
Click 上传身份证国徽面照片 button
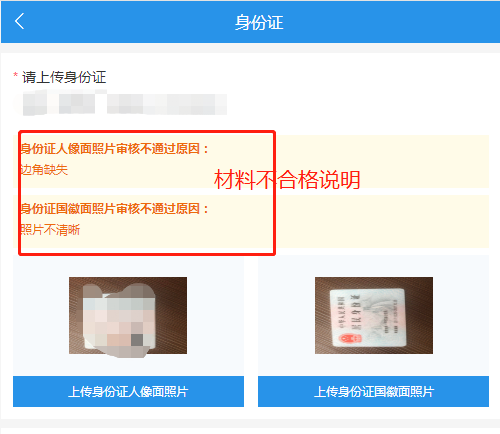pyautogui.click(x=373, y=391)
